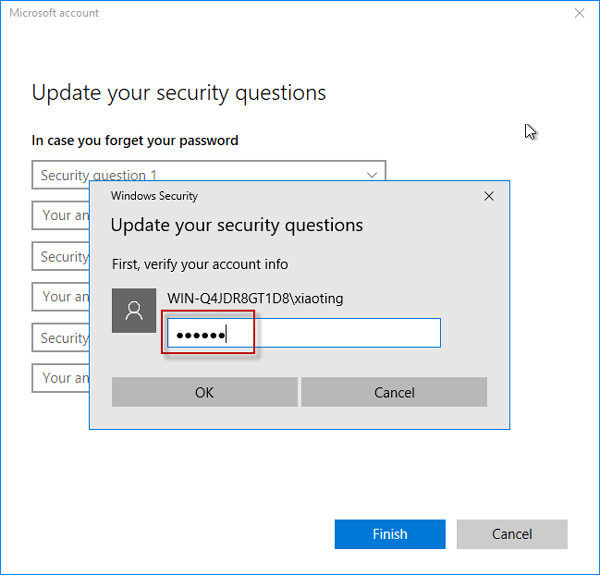The image size is (600, 575).
Task: Click First, verify your account info text
Action: pyautogui.click(x=199, y=264)
